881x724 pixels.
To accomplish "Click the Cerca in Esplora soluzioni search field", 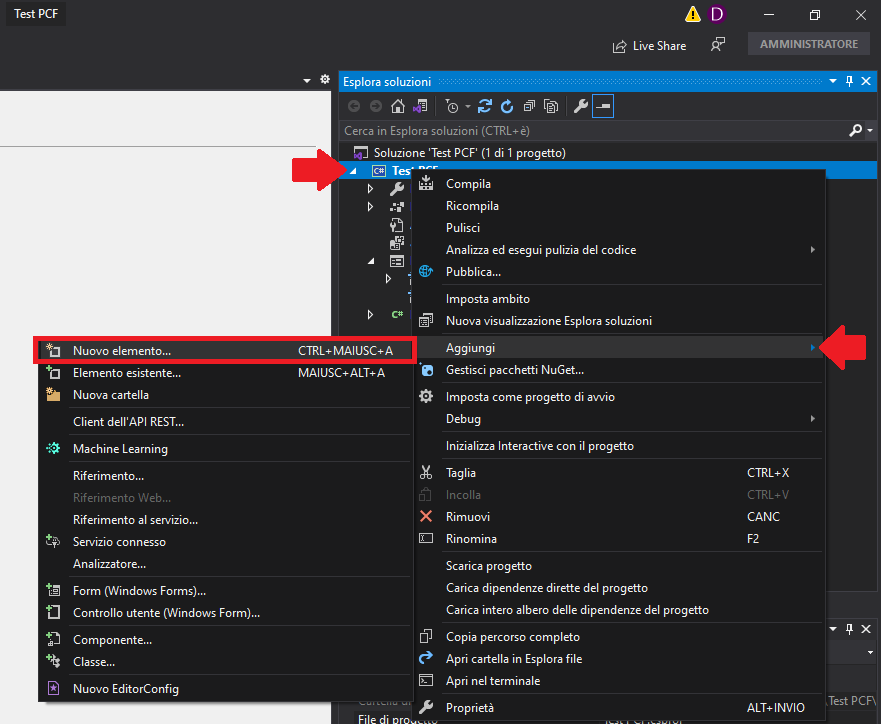I will [x=590, y=130].
